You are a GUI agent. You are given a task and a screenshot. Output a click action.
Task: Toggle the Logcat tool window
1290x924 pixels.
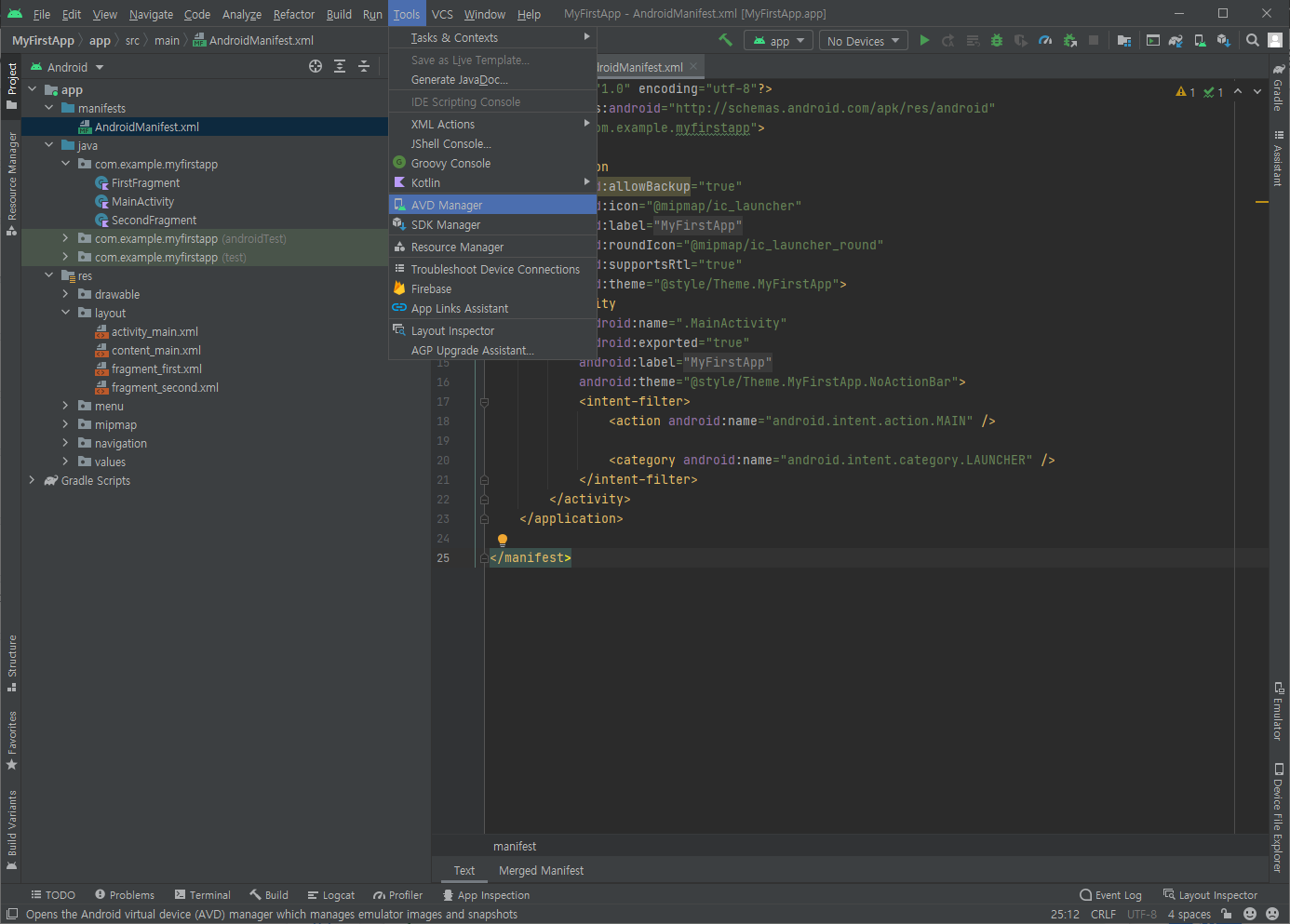pyautogui.click(x=331, y=895)
